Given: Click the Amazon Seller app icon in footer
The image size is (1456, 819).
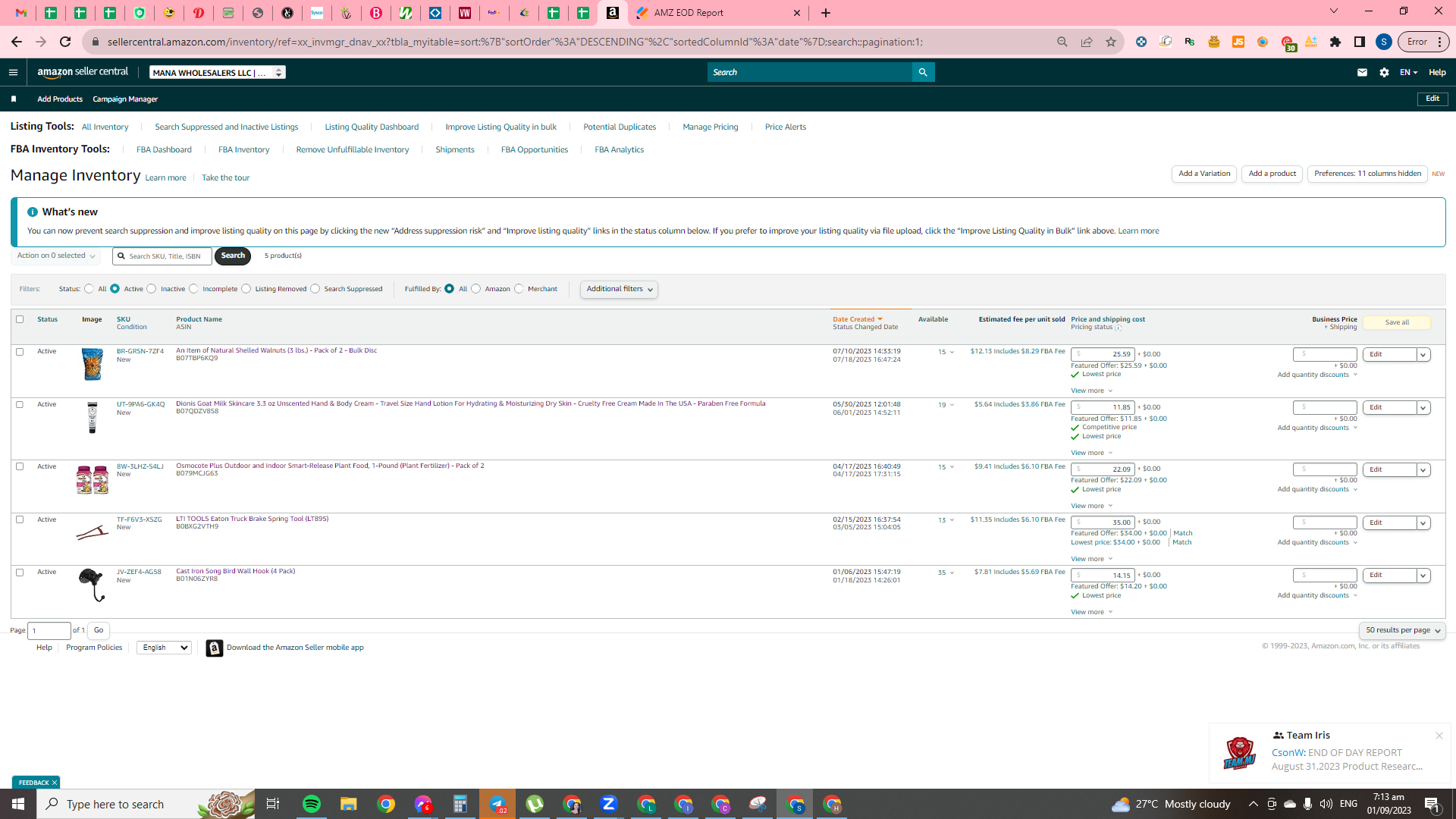Looking at the screenshot, I should [x=215, y=648].
